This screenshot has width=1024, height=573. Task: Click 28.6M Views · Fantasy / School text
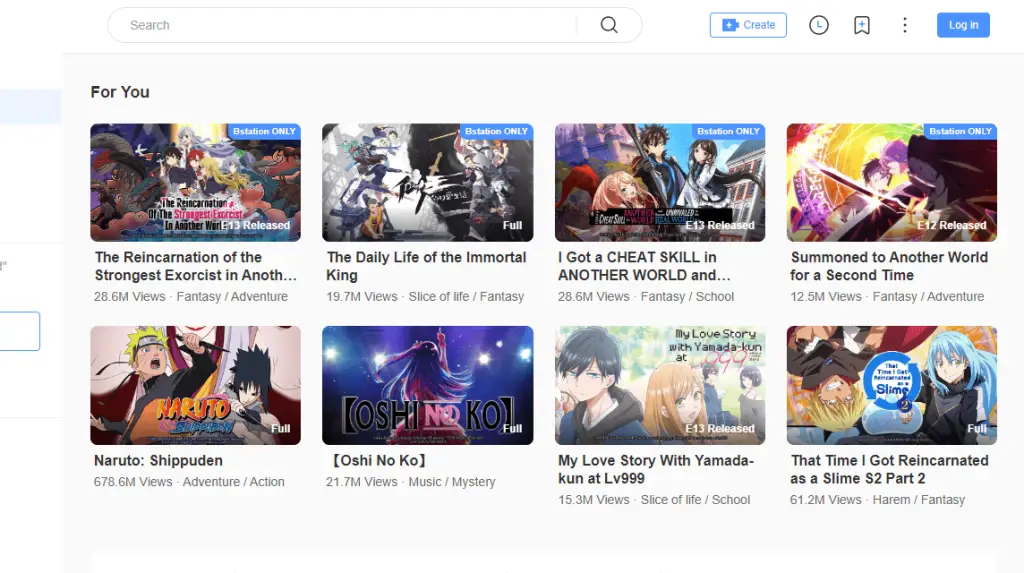click(646, 297)
